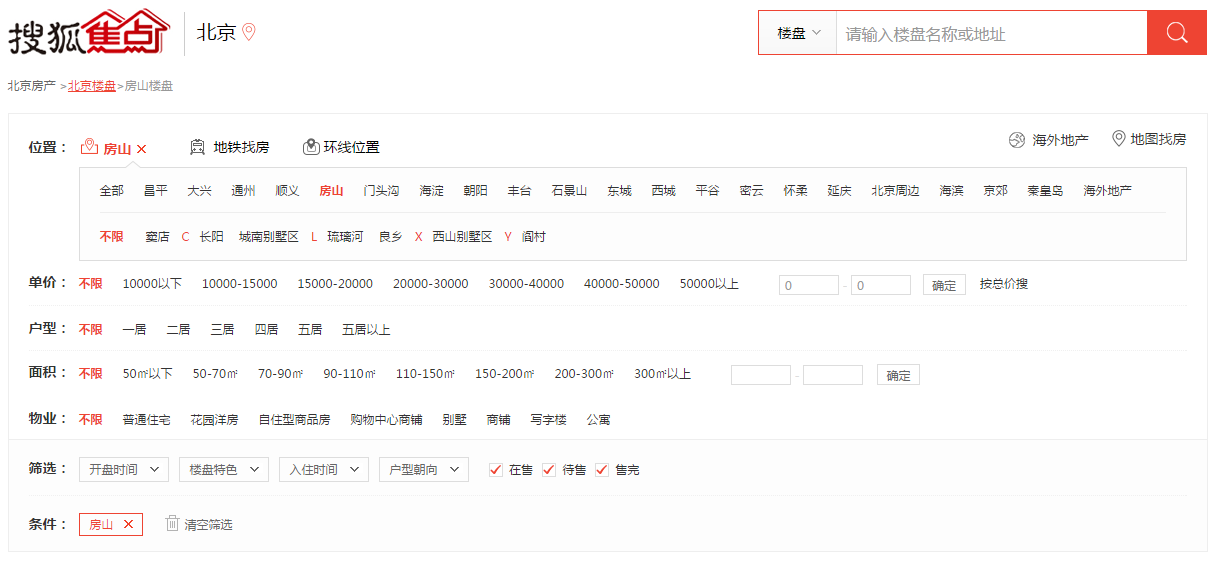Open the 开盘时间 dropdown
The width and height of the screenshot is (1215, 562).
tap(124, 469)
